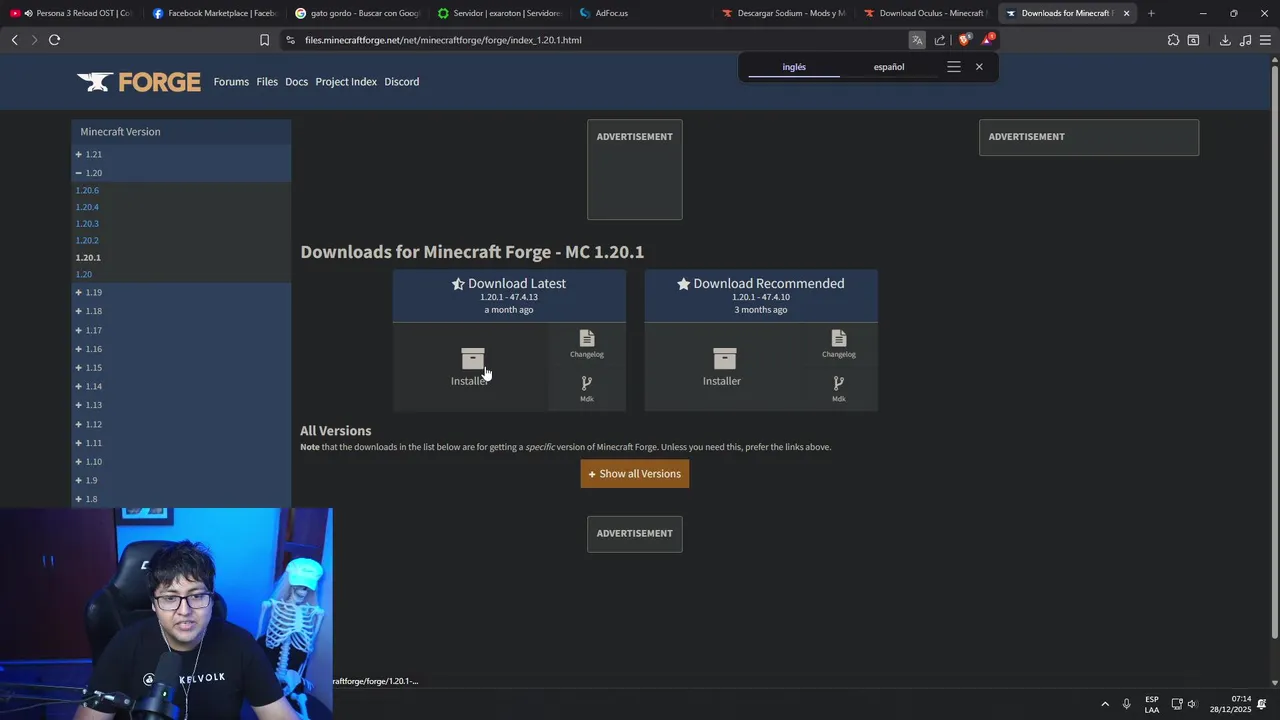The height and width of the screenshot is (720, 1280).
Task: Switch to the Persona 3 Reload OST tab
Action: [70, 13]
